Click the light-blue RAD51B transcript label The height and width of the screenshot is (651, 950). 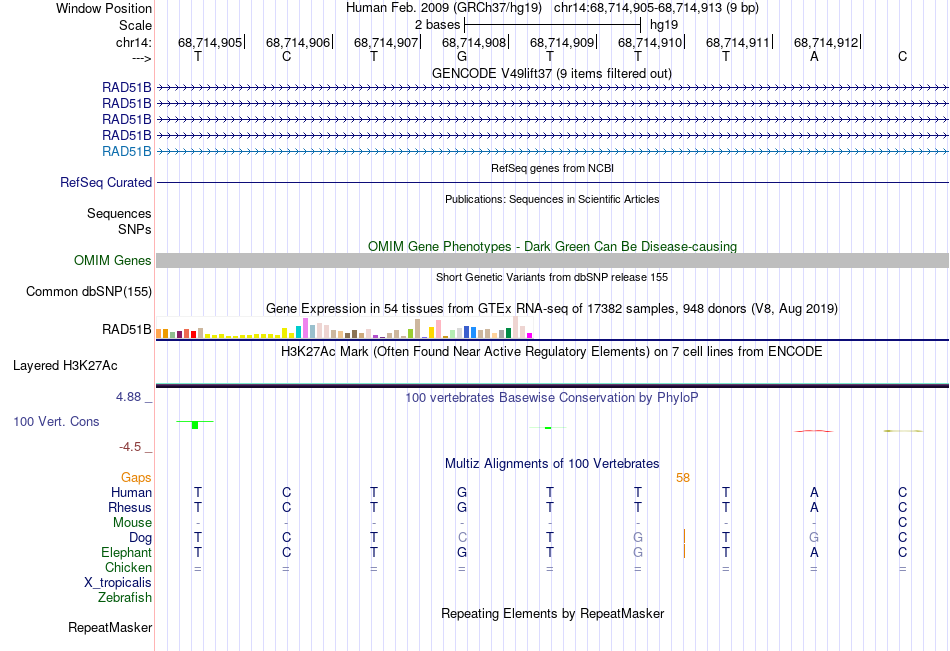[127, 152]
